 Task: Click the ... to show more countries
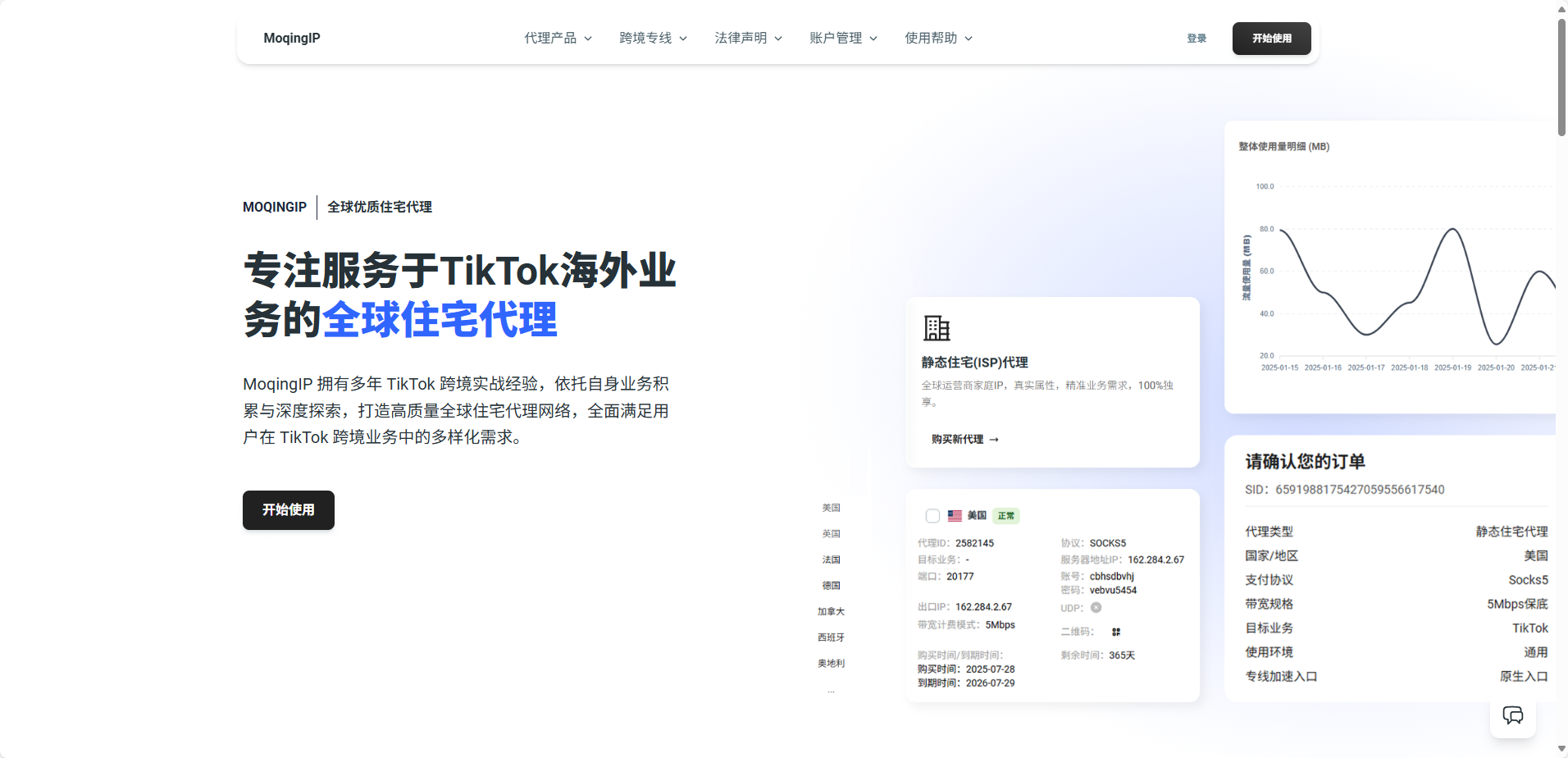click(x=830, y=690)
